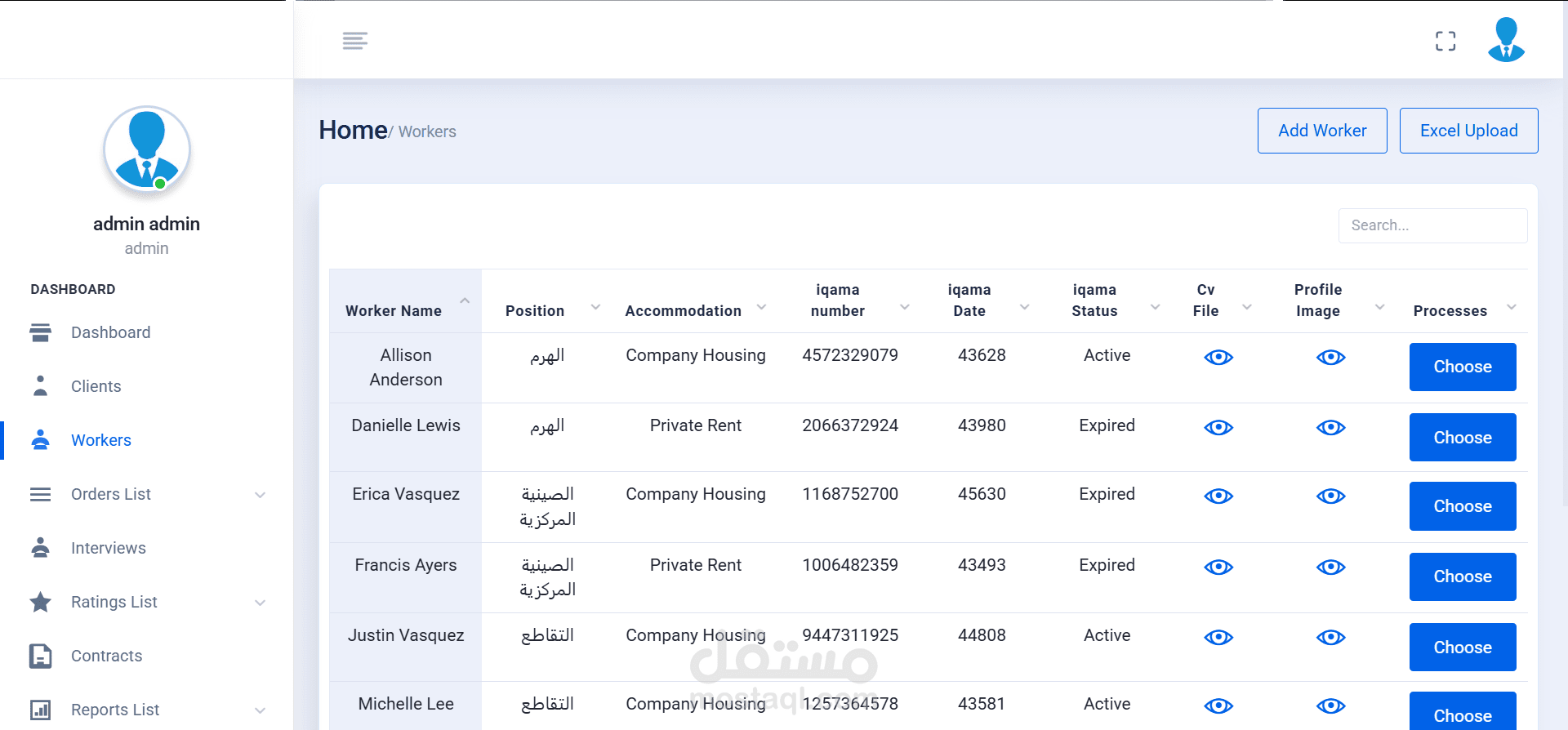The height and width of the screenshot is (730, 1568).
Task: Expand the Reports List submenu chevron
Action: point(260,710)
